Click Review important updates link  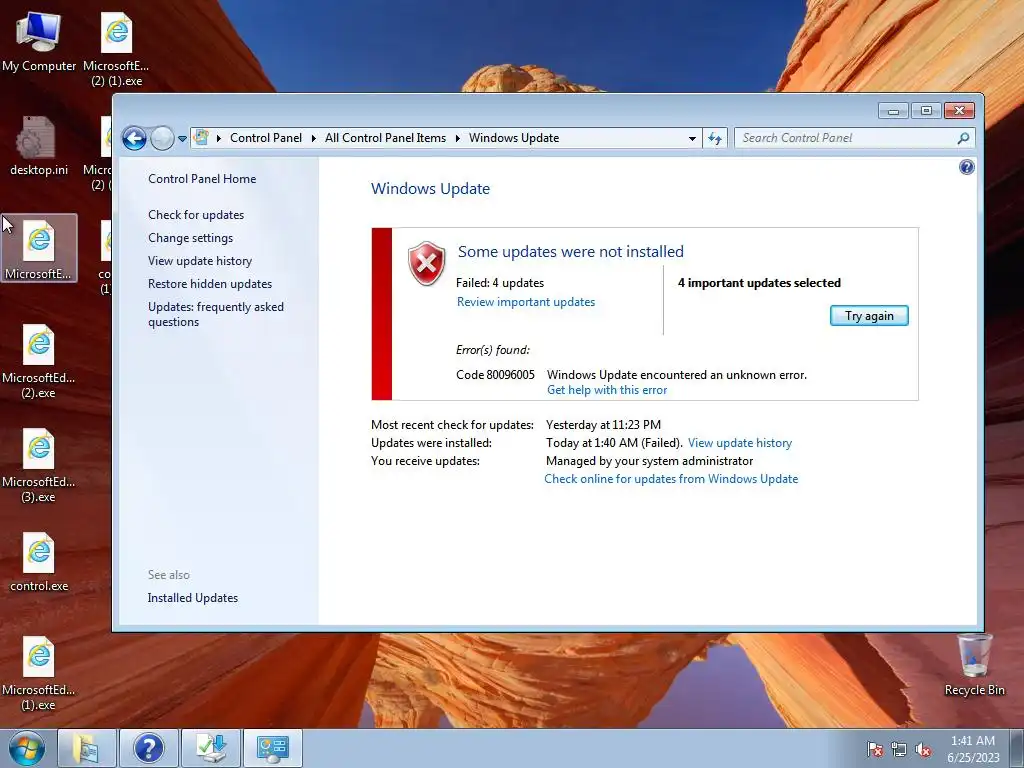526,302
